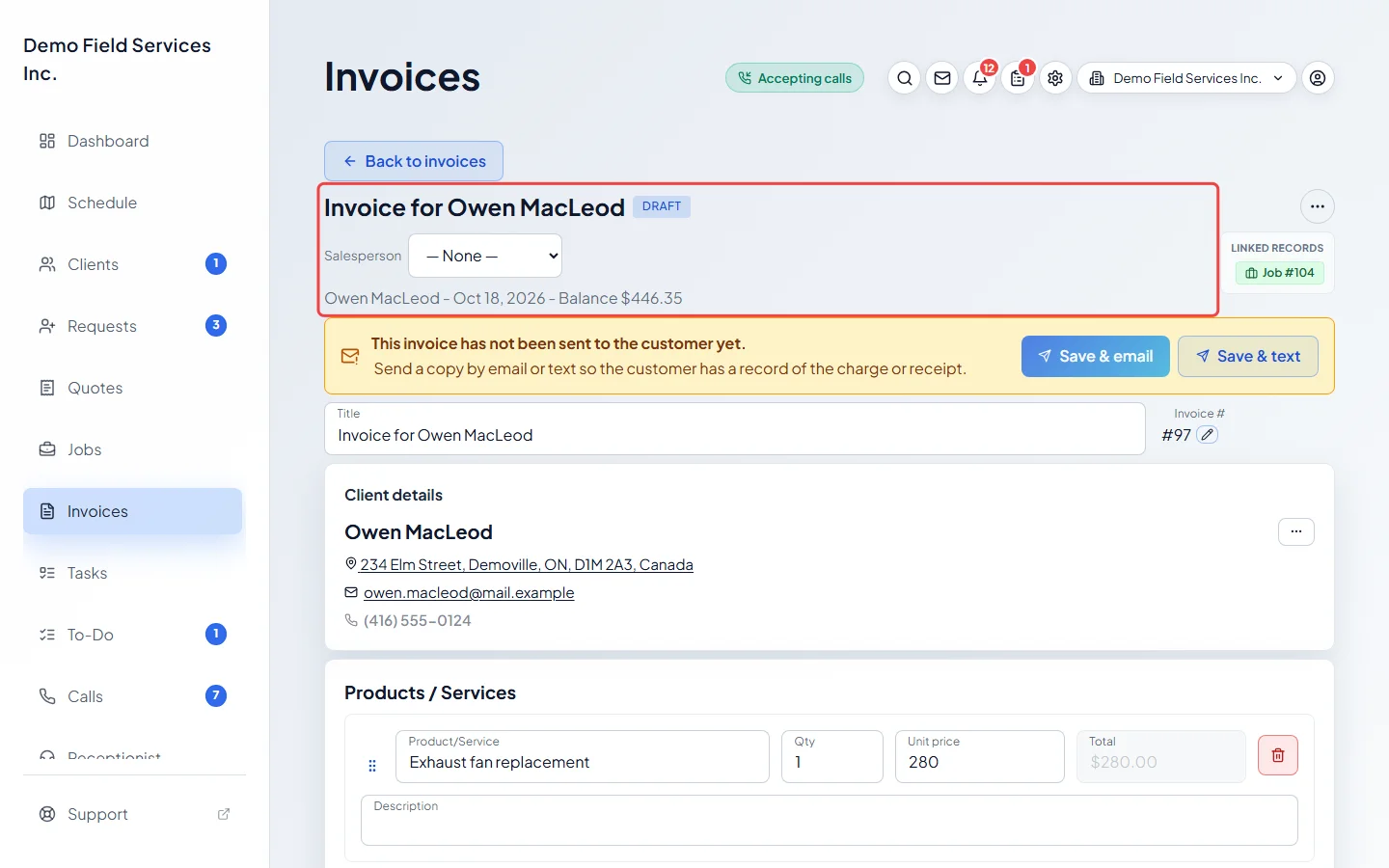Select Invoices in the sidebar
Viewport: 1389px width, 868px height.
pyautogui.click(x=133, y=511)
